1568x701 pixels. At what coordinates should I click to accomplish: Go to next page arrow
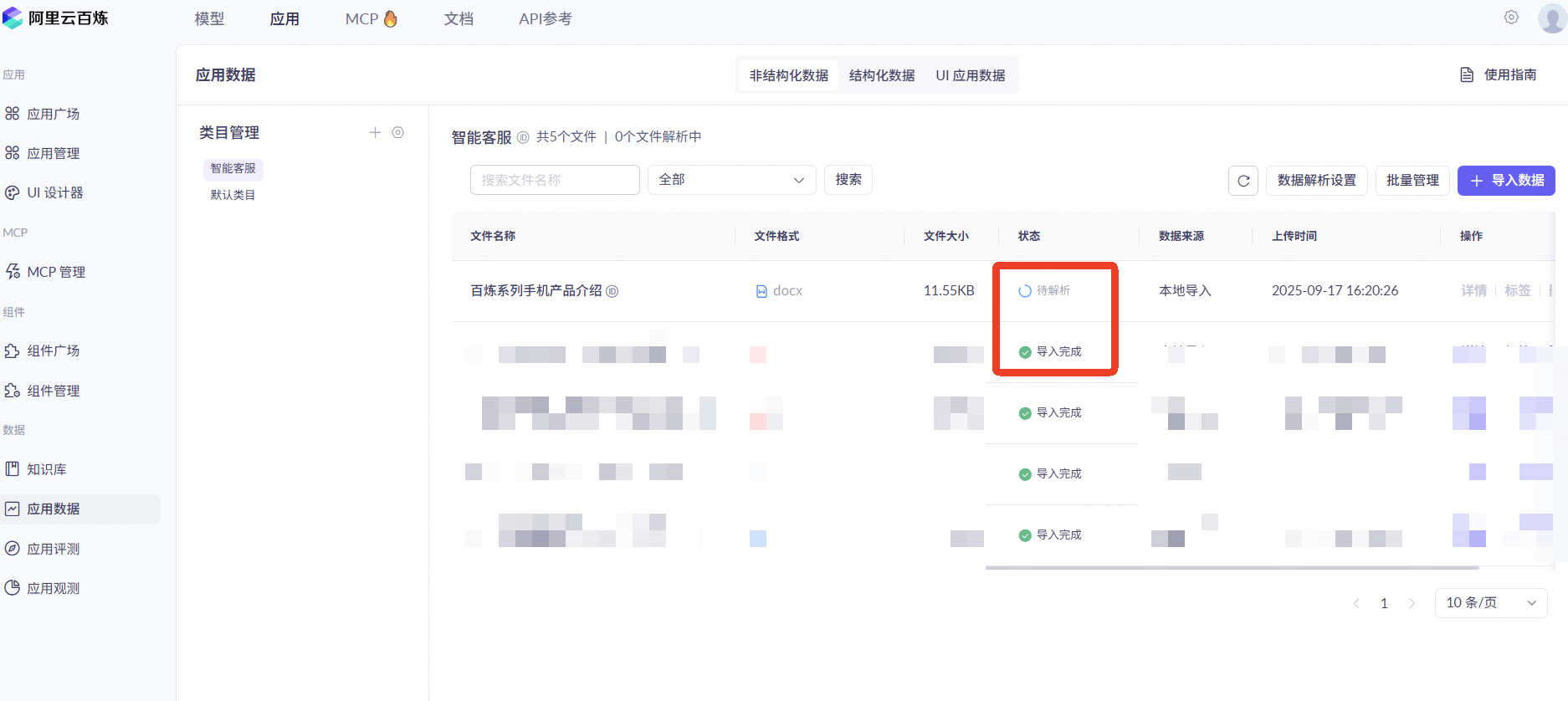[1412, 603]
